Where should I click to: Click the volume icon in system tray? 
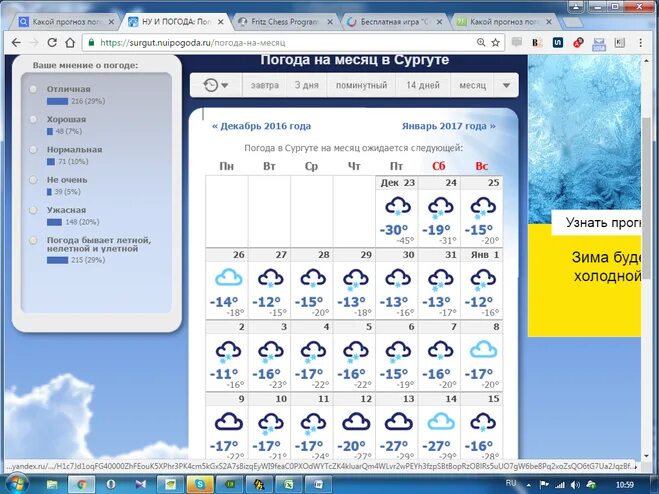575,485
